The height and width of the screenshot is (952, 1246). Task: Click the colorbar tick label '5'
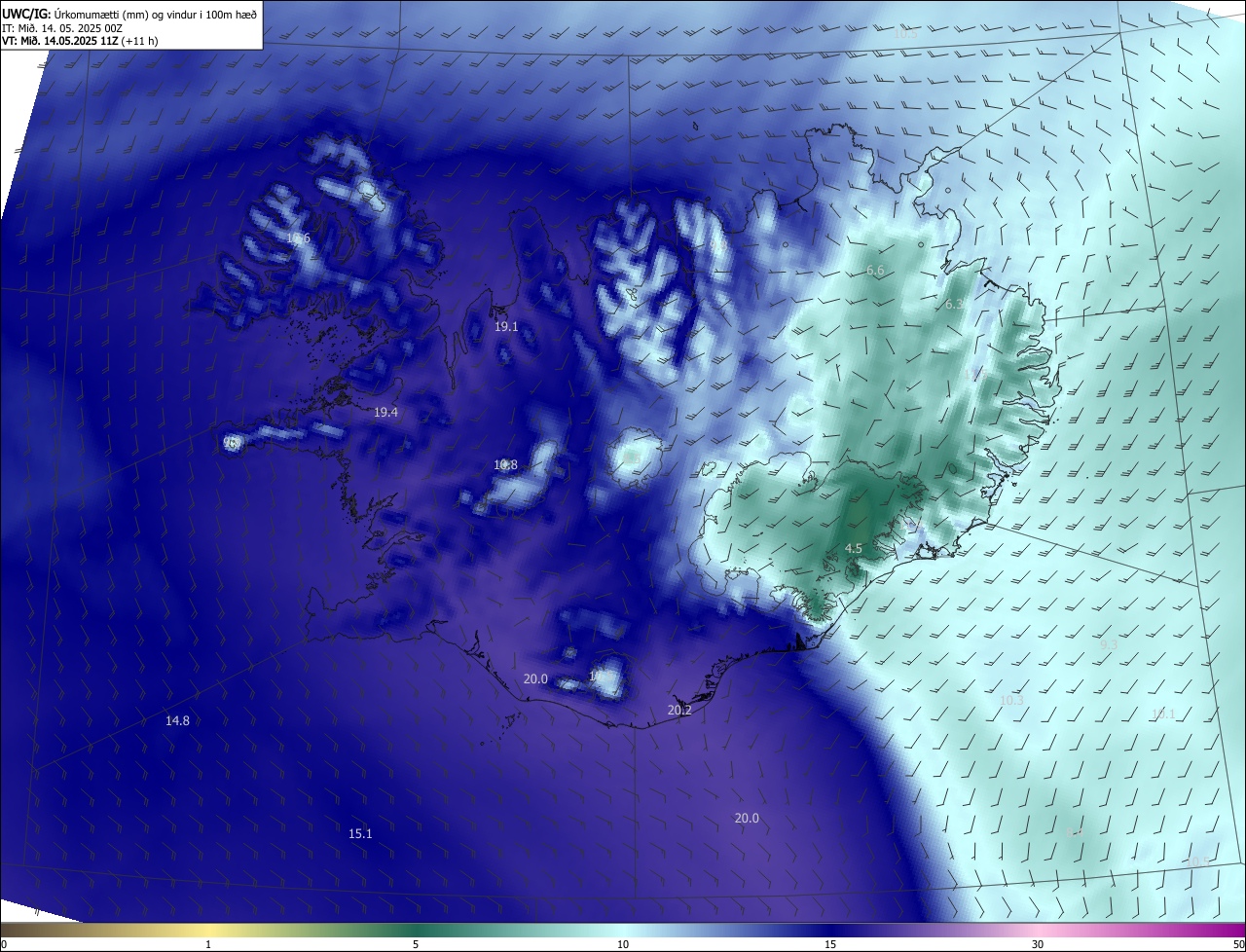point(416,944)
